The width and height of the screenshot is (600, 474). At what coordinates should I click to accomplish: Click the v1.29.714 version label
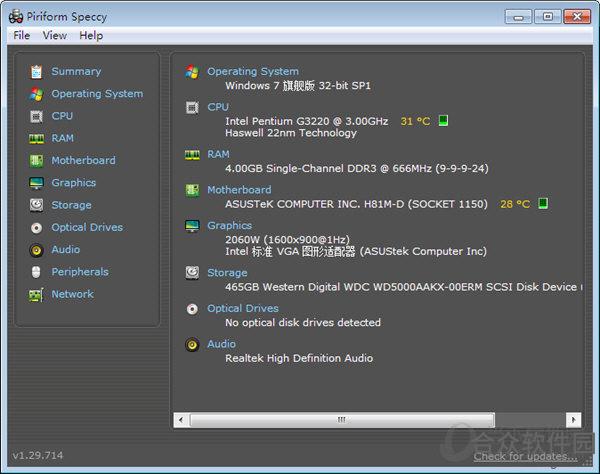[38, 455]
